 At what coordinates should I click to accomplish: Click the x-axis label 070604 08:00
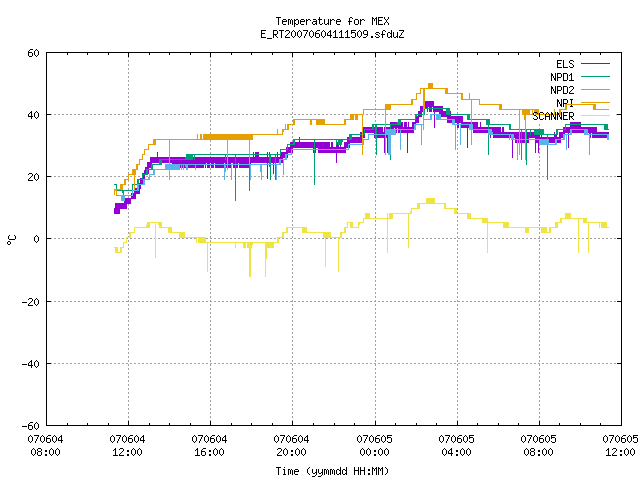click(45, 446)
